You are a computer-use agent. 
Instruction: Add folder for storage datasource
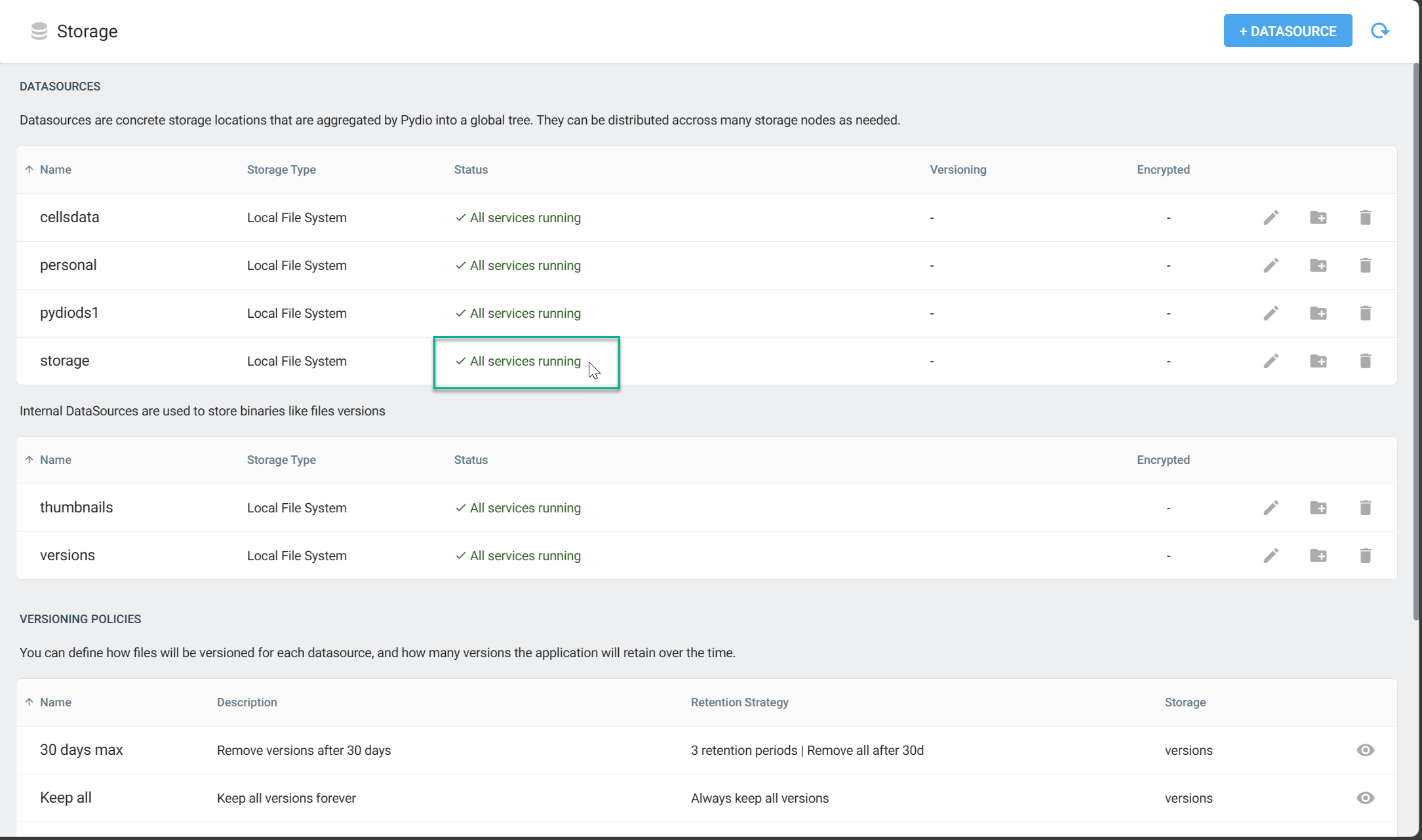tap(1318, 361)
